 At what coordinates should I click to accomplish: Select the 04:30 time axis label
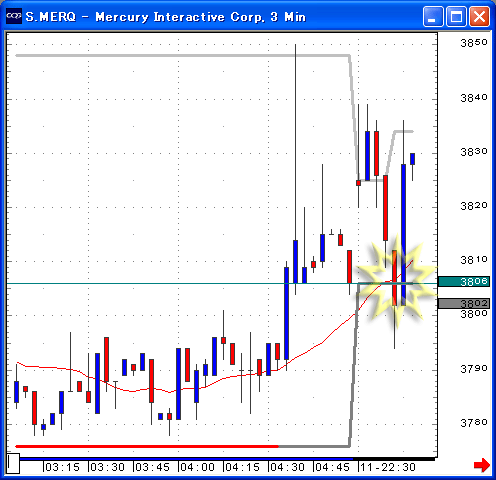287,467
